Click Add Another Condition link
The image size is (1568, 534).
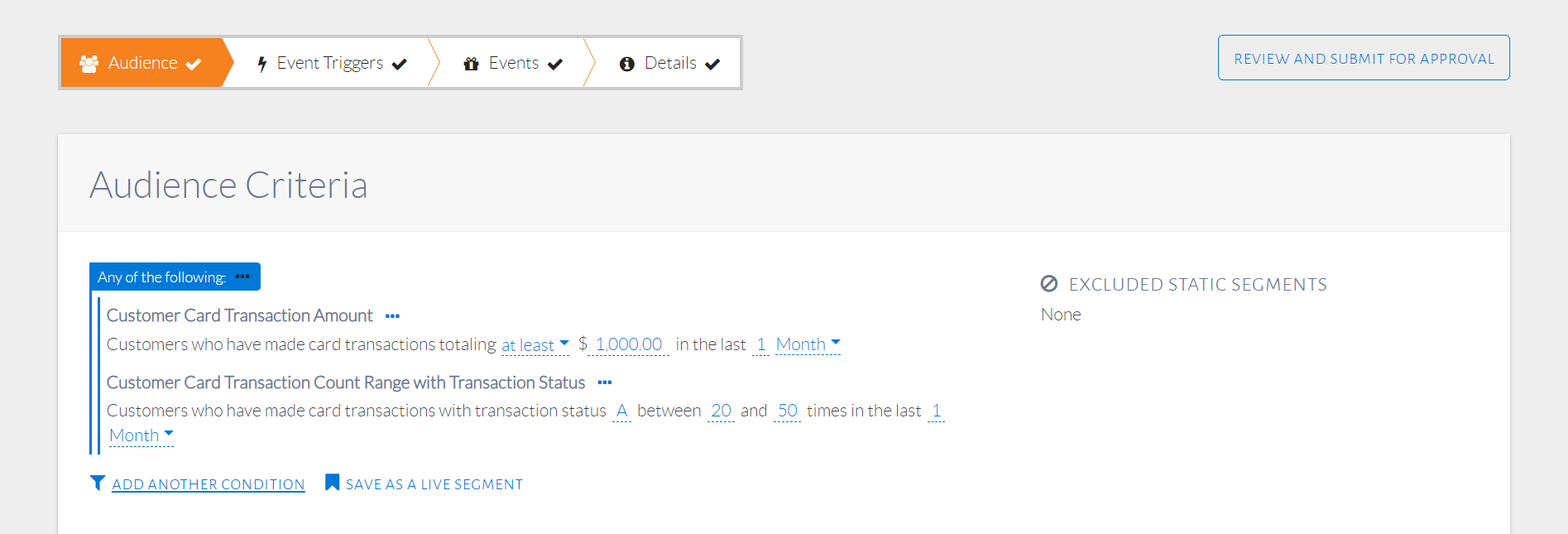209,484
